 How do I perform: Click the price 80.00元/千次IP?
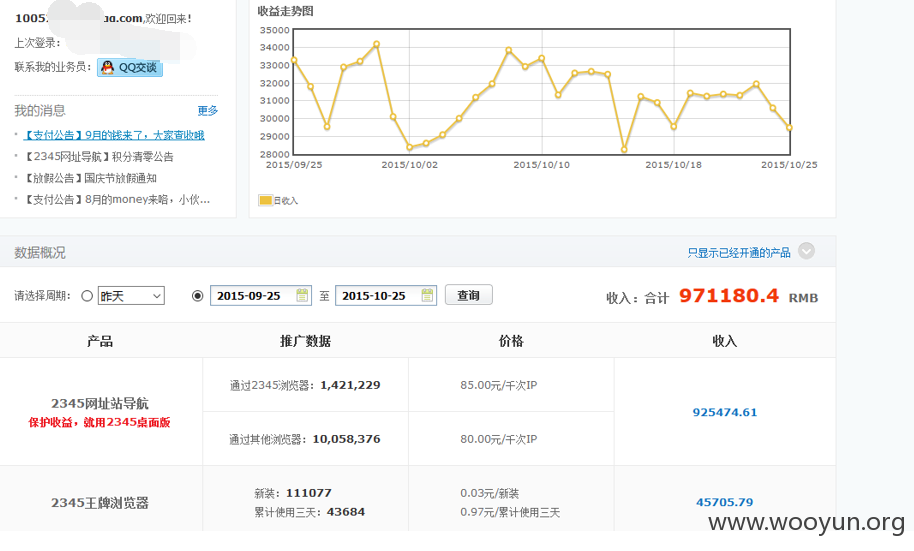498,439
